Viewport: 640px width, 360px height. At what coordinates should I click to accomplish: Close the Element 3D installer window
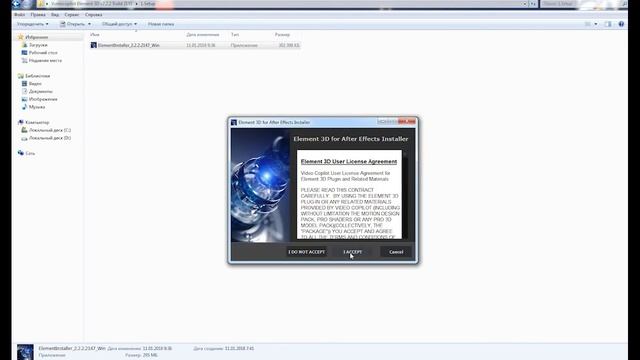click(407, 122)
